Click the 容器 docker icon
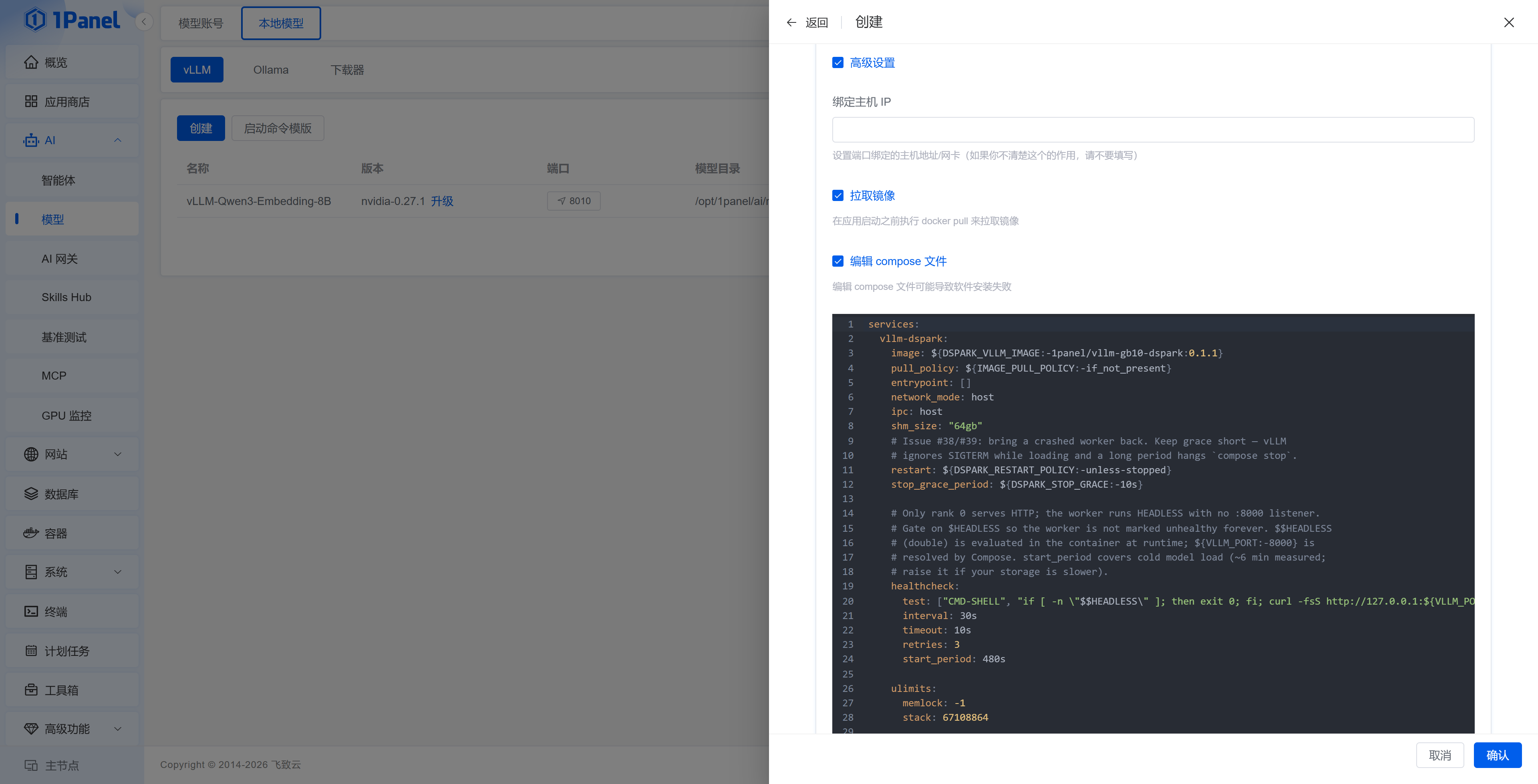1538x784 pixels. point(31,533)
